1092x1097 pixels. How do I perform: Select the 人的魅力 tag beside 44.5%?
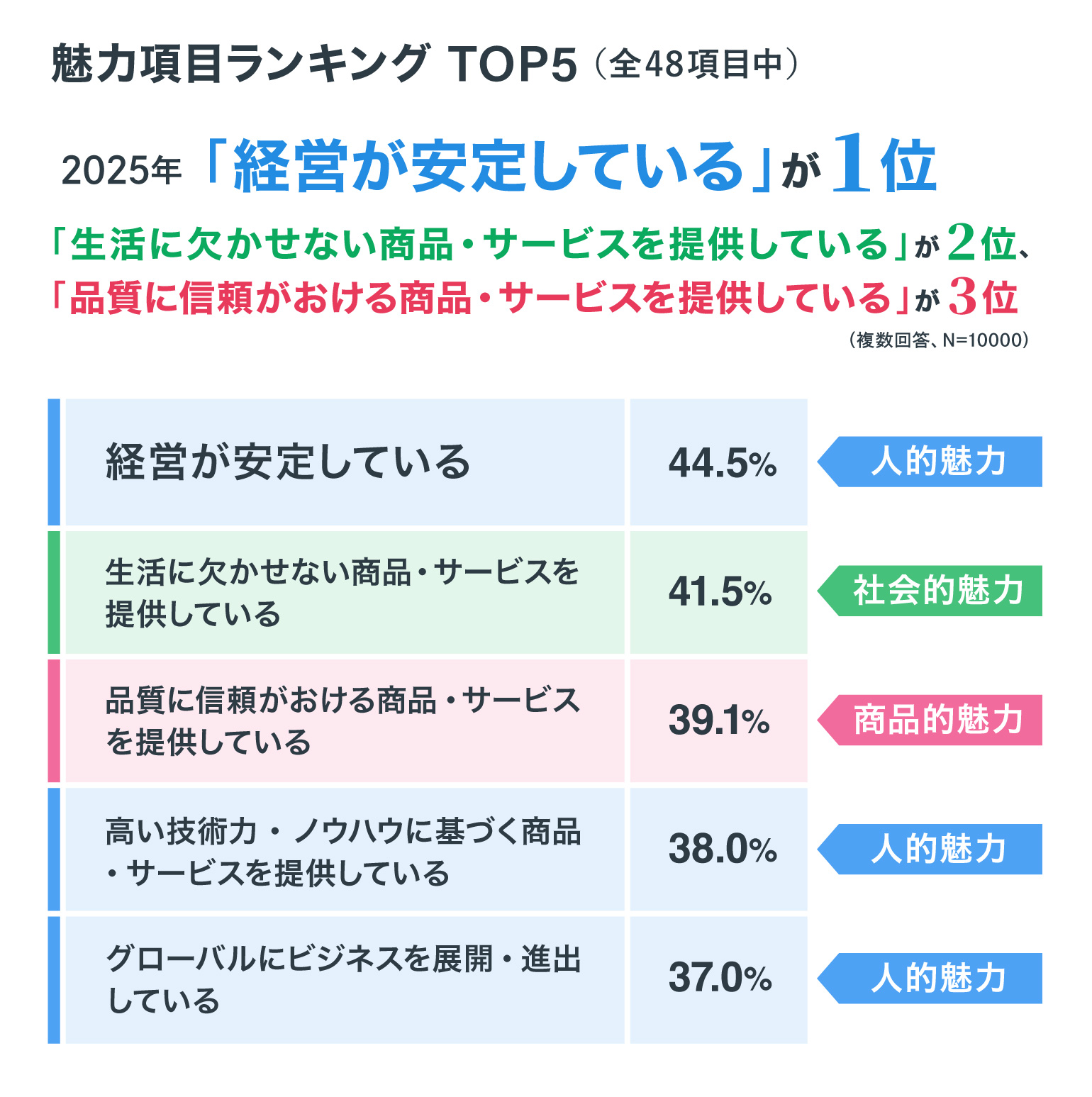932,462
